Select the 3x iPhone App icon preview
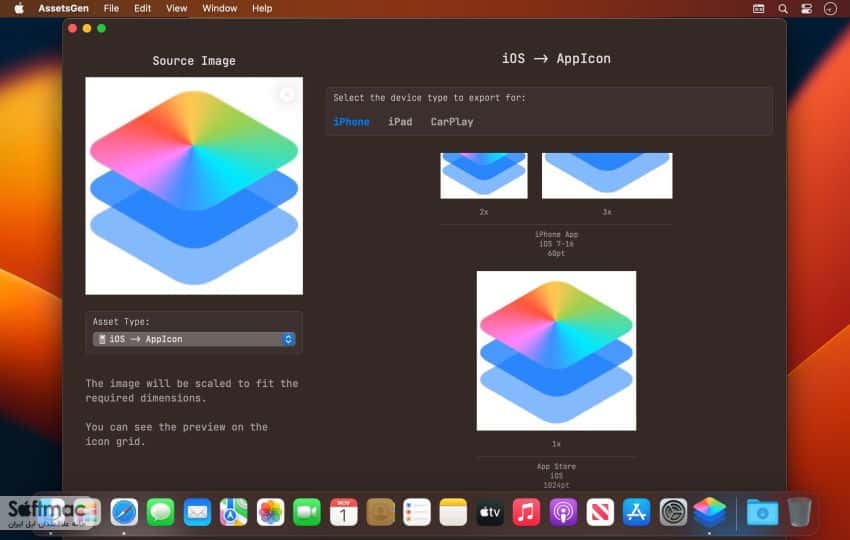850x540 pixels. 607,176
